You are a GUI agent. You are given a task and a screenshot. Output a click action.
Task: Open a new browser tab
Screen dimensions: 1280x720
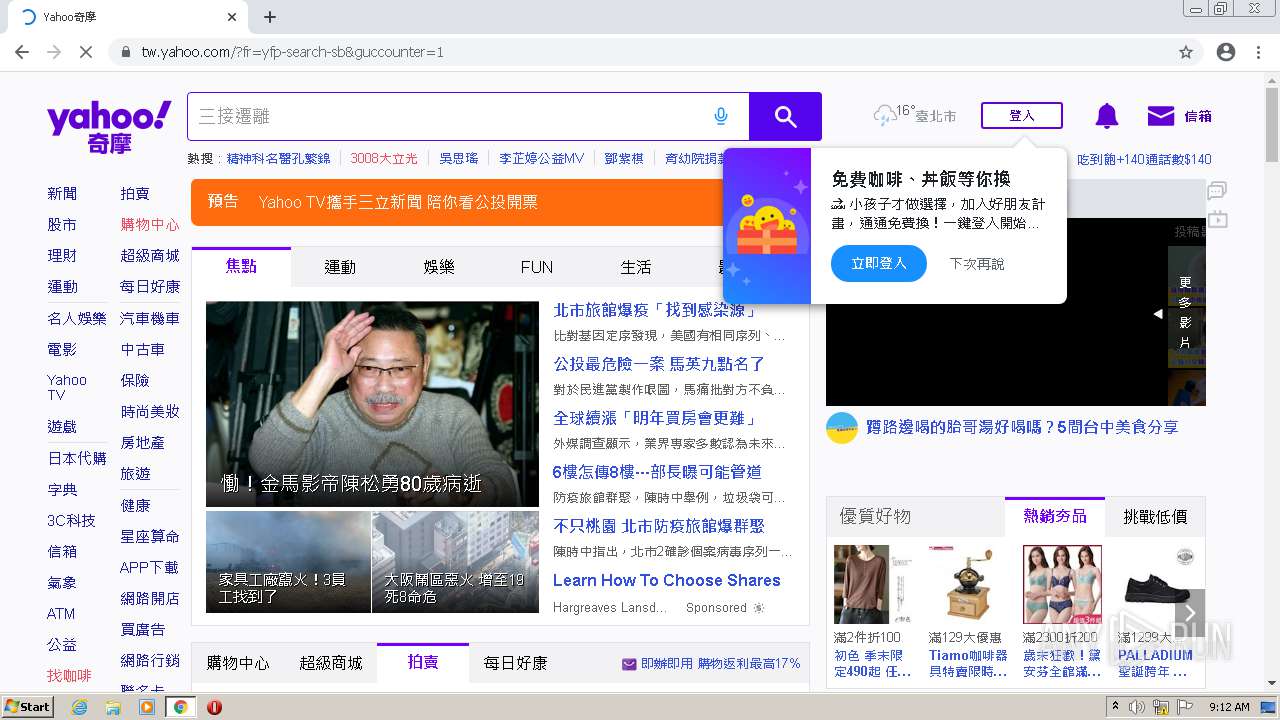click(270, 17)
